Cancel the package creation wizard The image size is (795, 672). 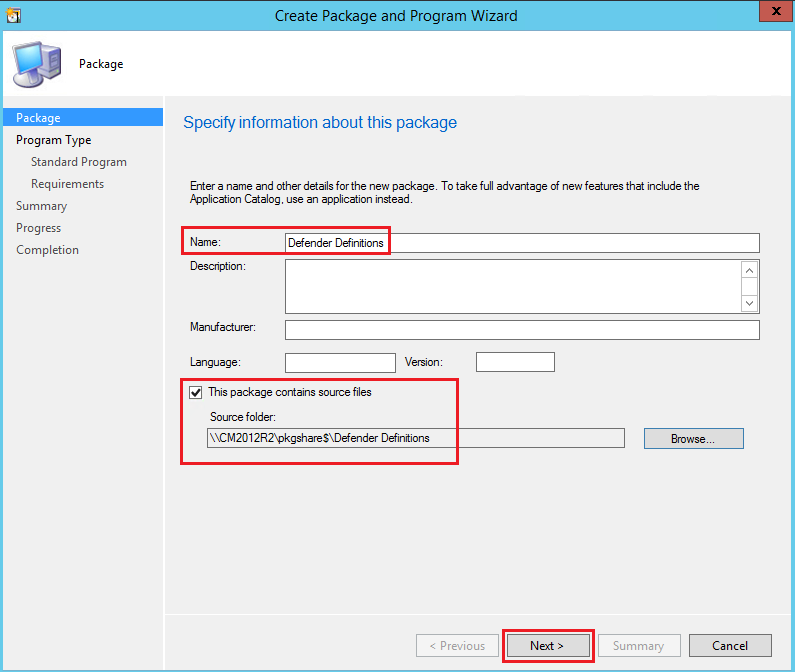click(730, 646)
